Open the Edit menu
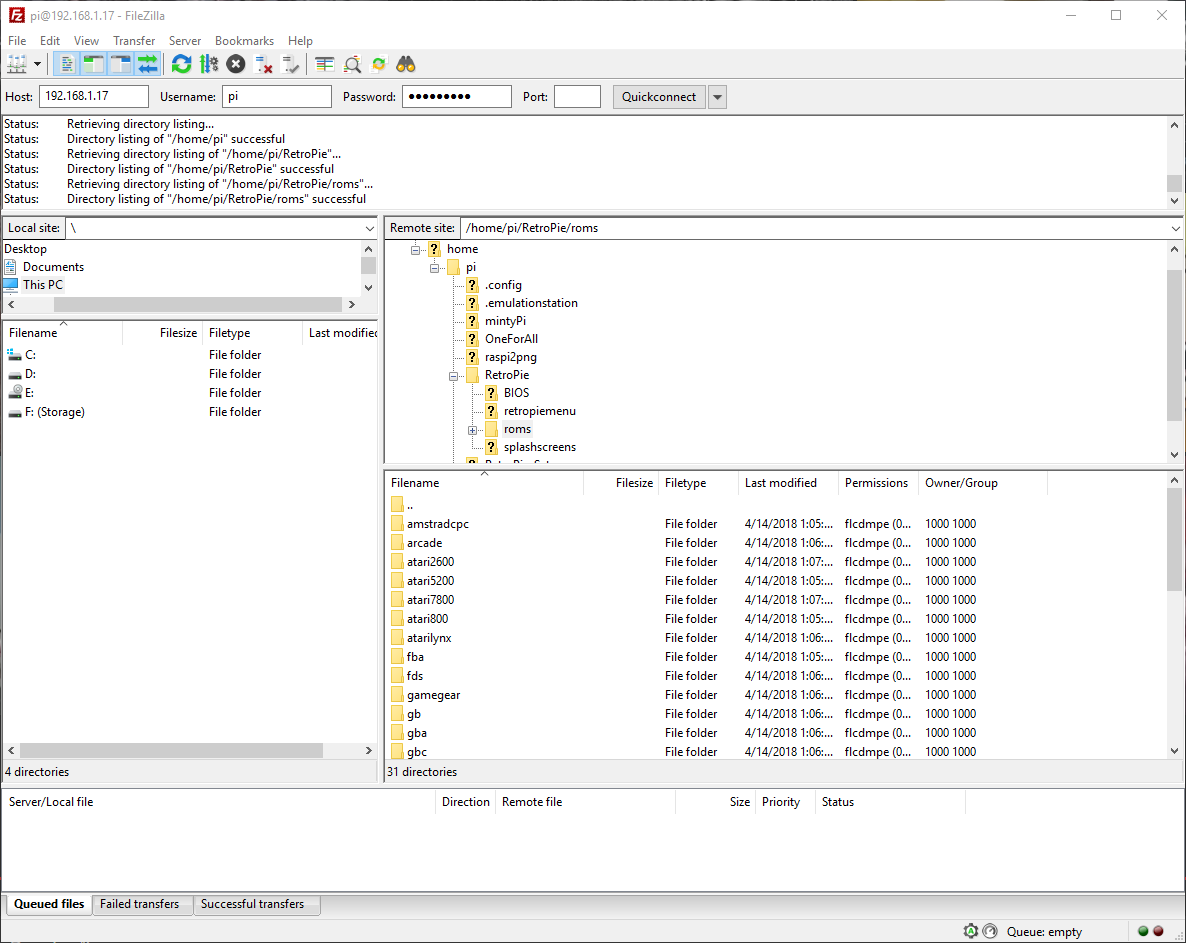1186x943 pixels. click(x=50, y=41)
